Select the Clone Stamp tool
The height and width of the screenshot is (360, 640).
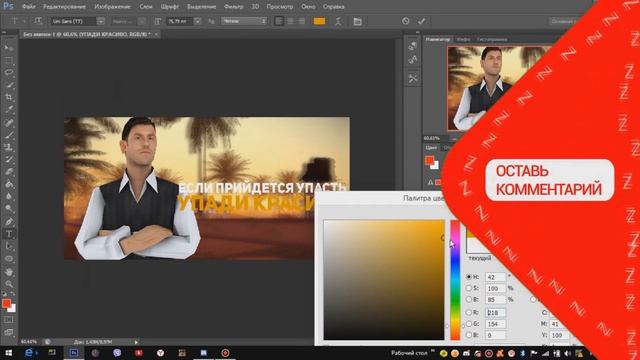coord(9,147)
